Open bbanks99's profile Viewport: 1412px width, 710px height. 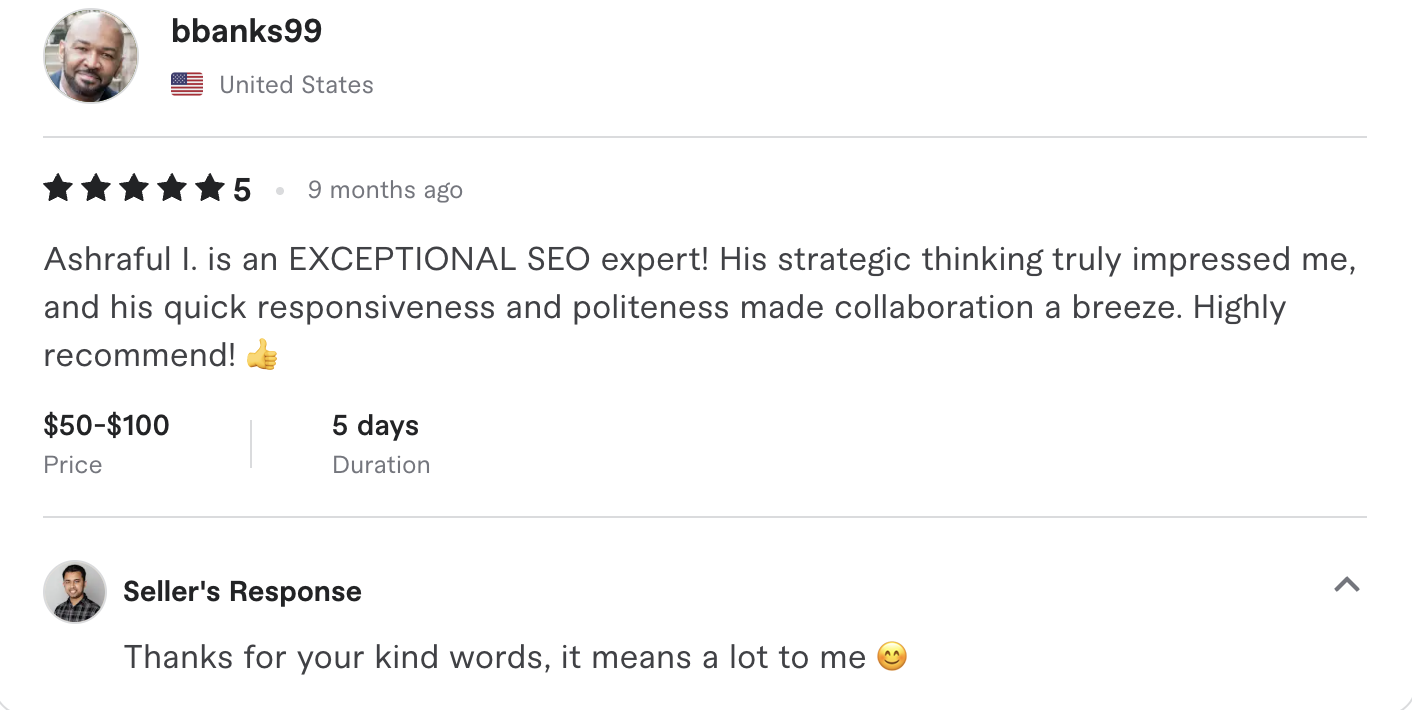[x=247, y=30]
